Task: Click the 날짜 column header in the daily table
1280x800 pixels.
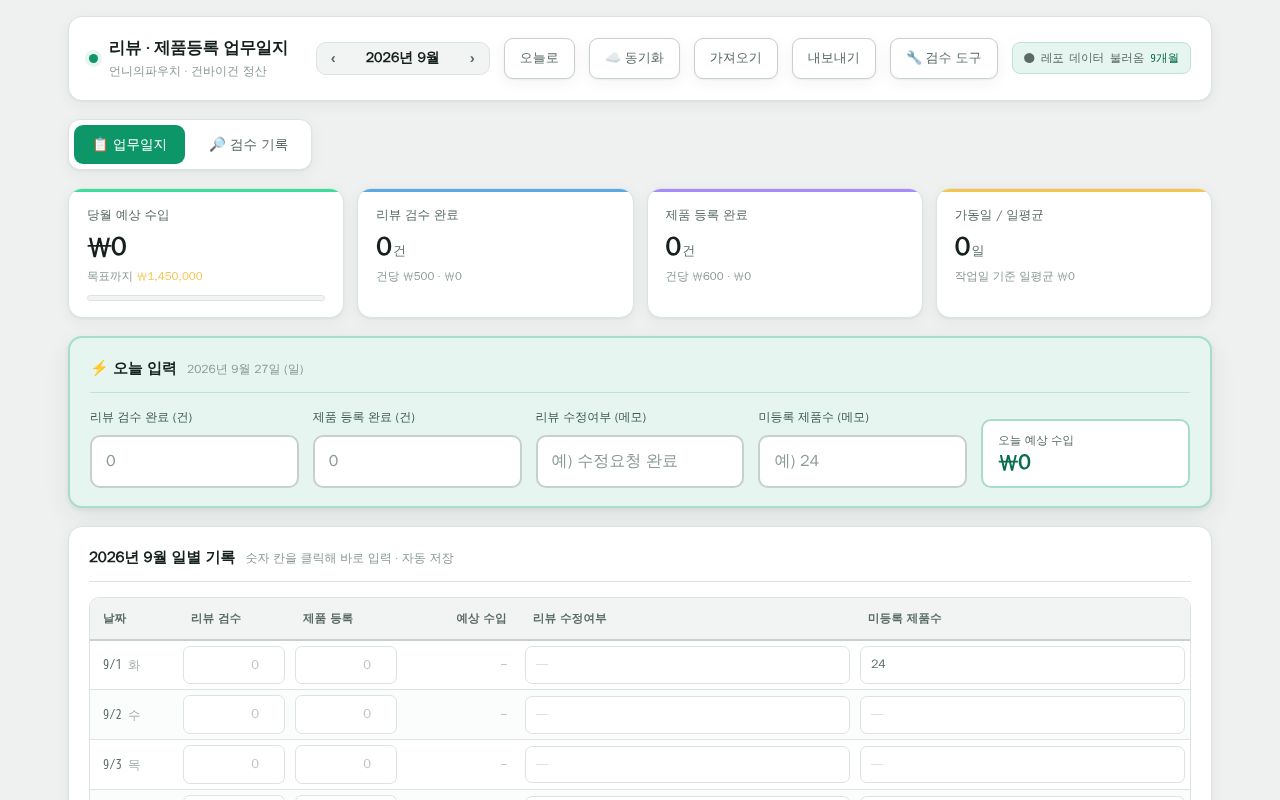Action: 114,619
